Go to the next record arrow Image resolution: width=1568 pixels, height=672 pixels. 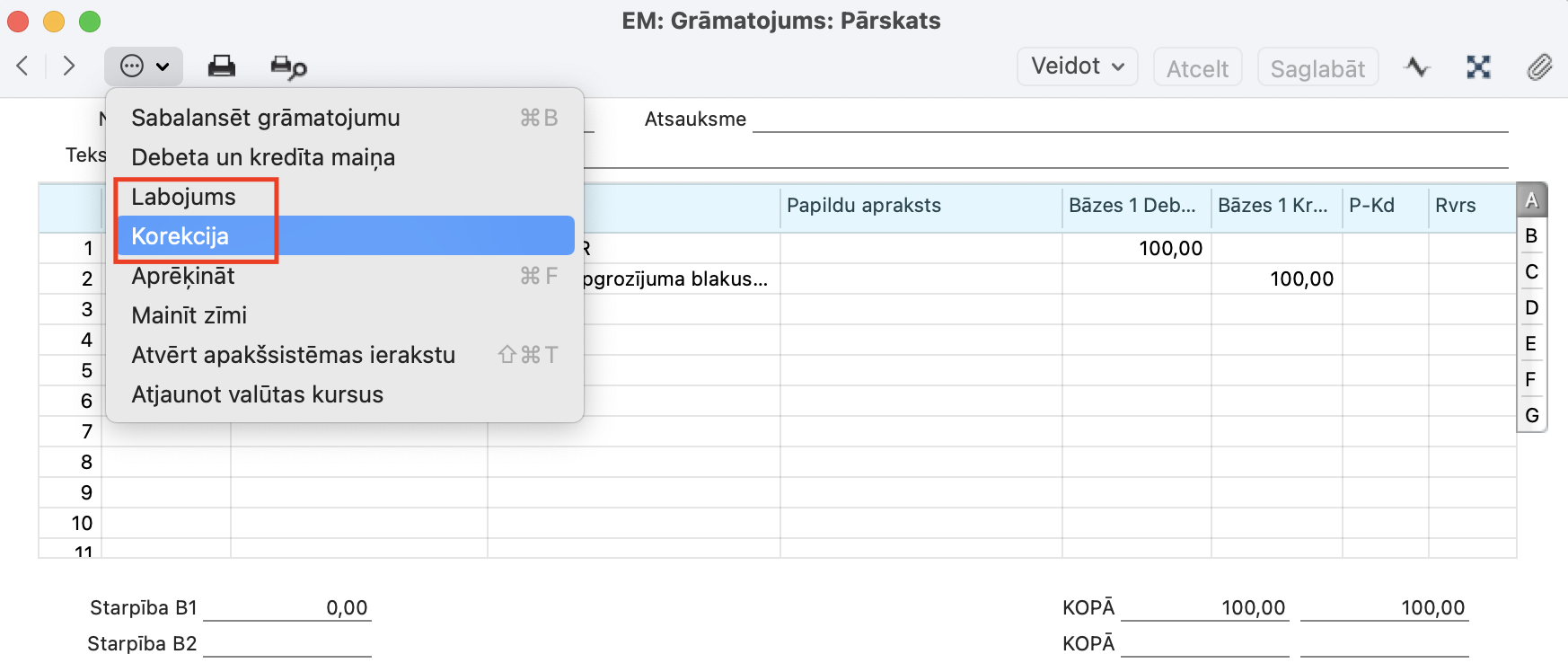pyautogui.click(x=68, y=66)
